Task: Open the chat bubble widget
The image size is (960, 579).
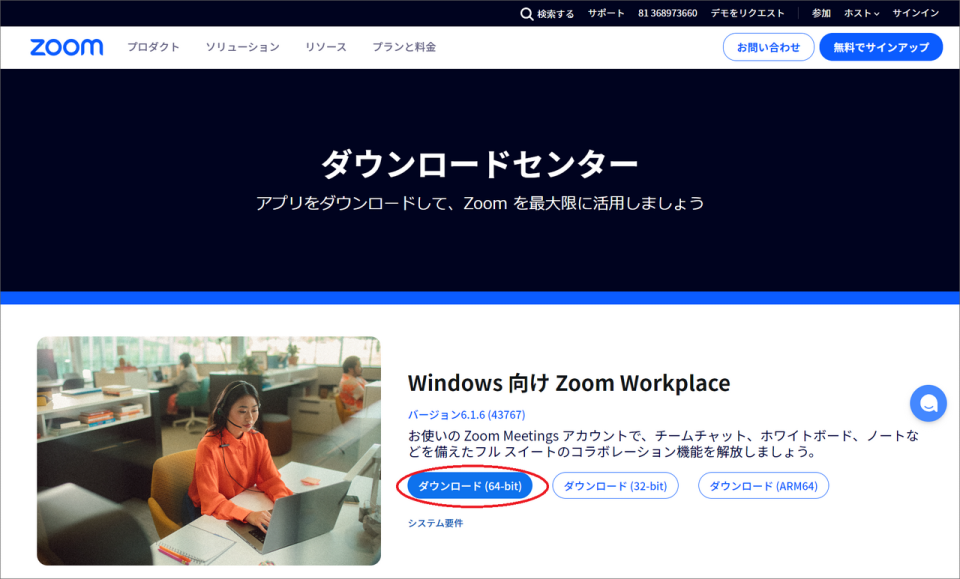Action: point(928,403)
